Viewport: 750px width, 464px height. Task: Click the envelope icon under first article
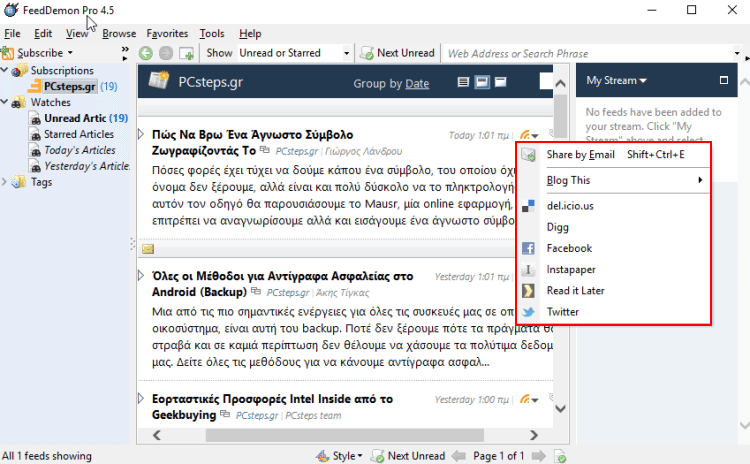click(148, 249)
